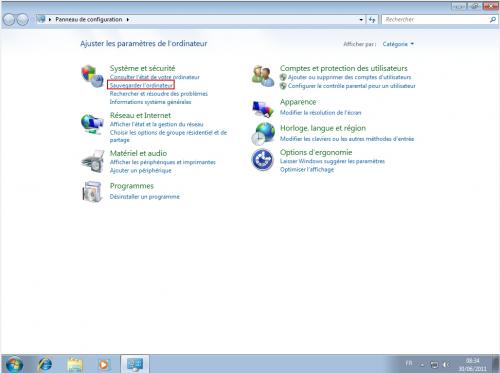Open the Système et sécurité heading
Viewport: 500px width, 373px height.
point(142,68)
